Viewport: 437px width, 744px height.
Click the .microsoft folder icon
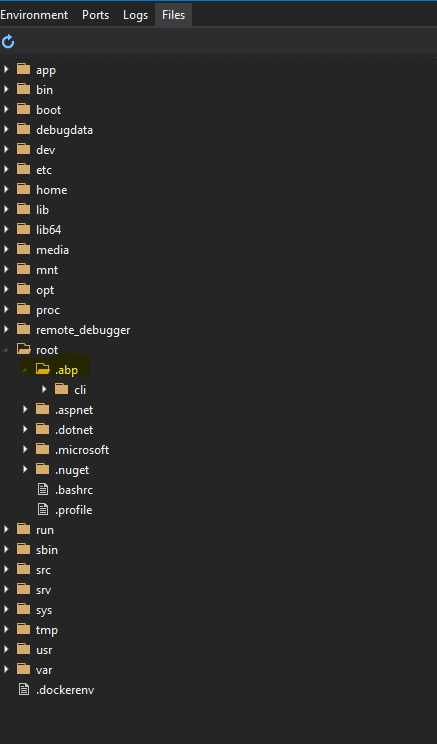pos(42,449)
